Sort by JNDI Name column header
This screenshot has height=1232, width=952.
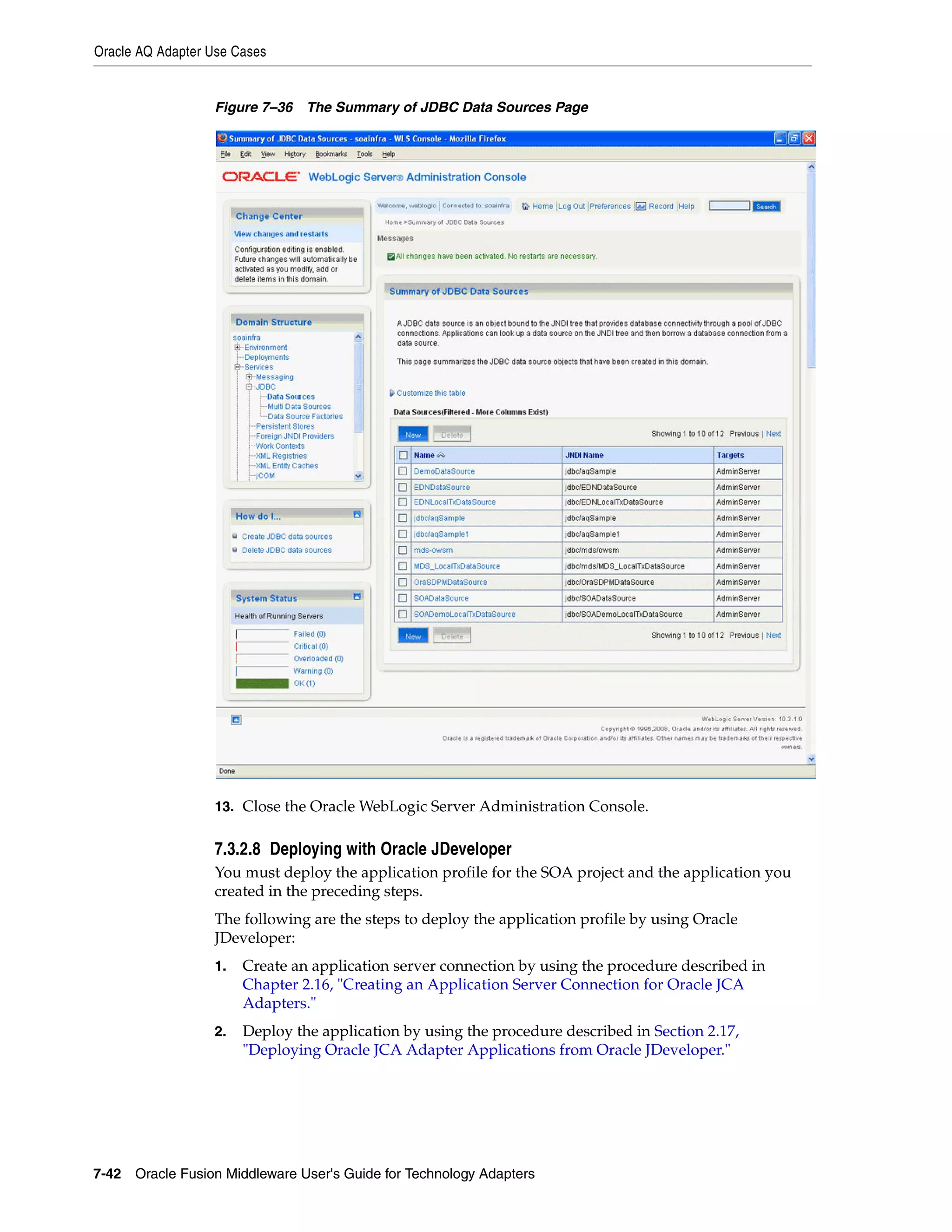click(584, 455)
